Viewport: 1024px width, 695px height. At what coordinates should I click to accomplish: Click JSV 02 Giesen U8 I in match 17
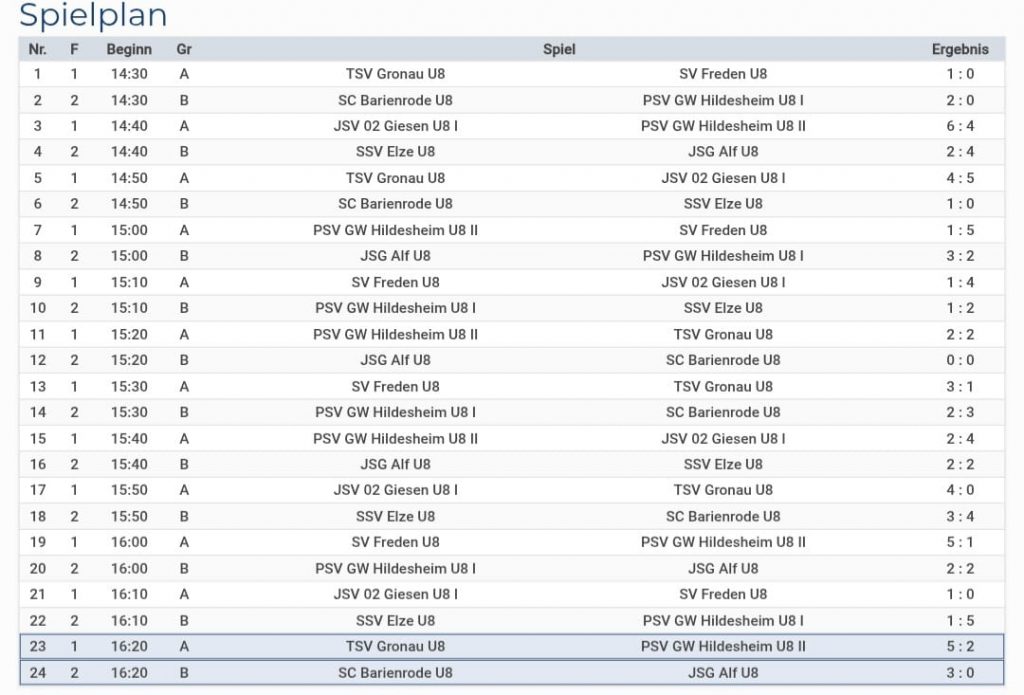point(395,490)
